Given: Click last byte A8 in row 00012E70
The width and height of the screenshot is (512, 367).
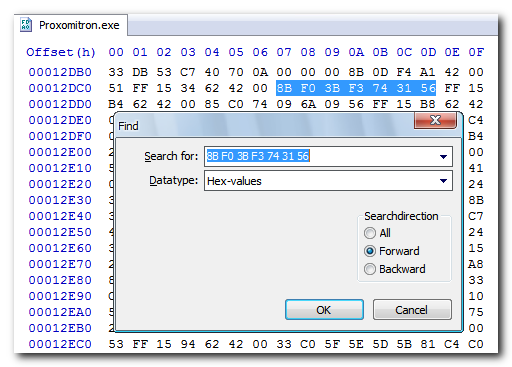Looking at the screenshot, I should [476, 264].
